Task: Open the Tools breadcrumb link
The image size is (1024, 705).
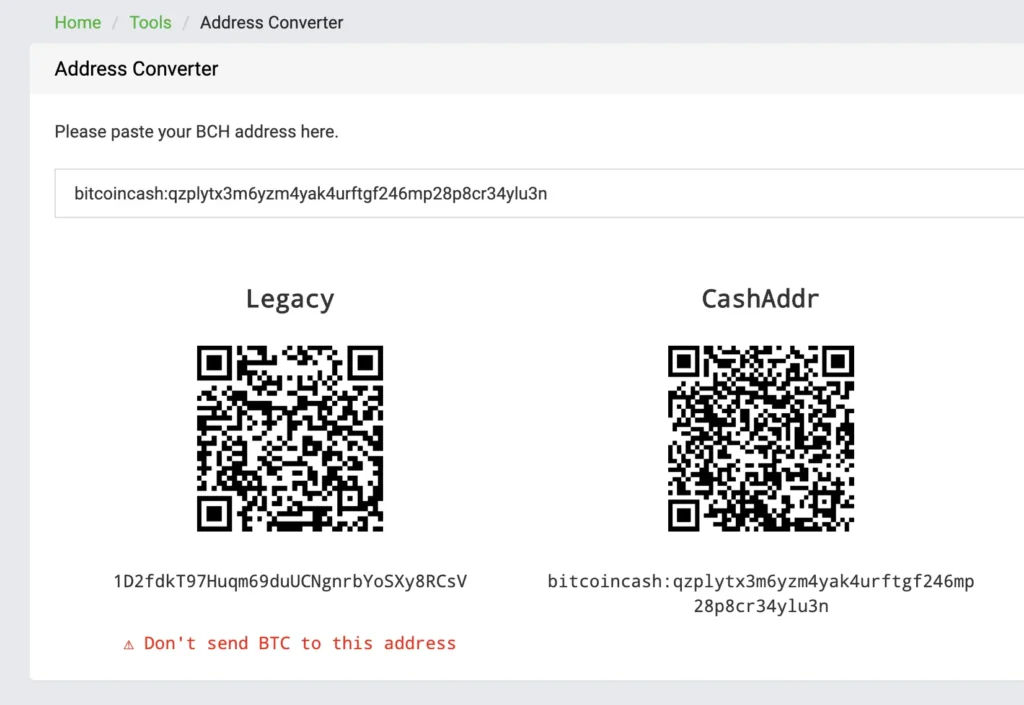Action: 150,23
